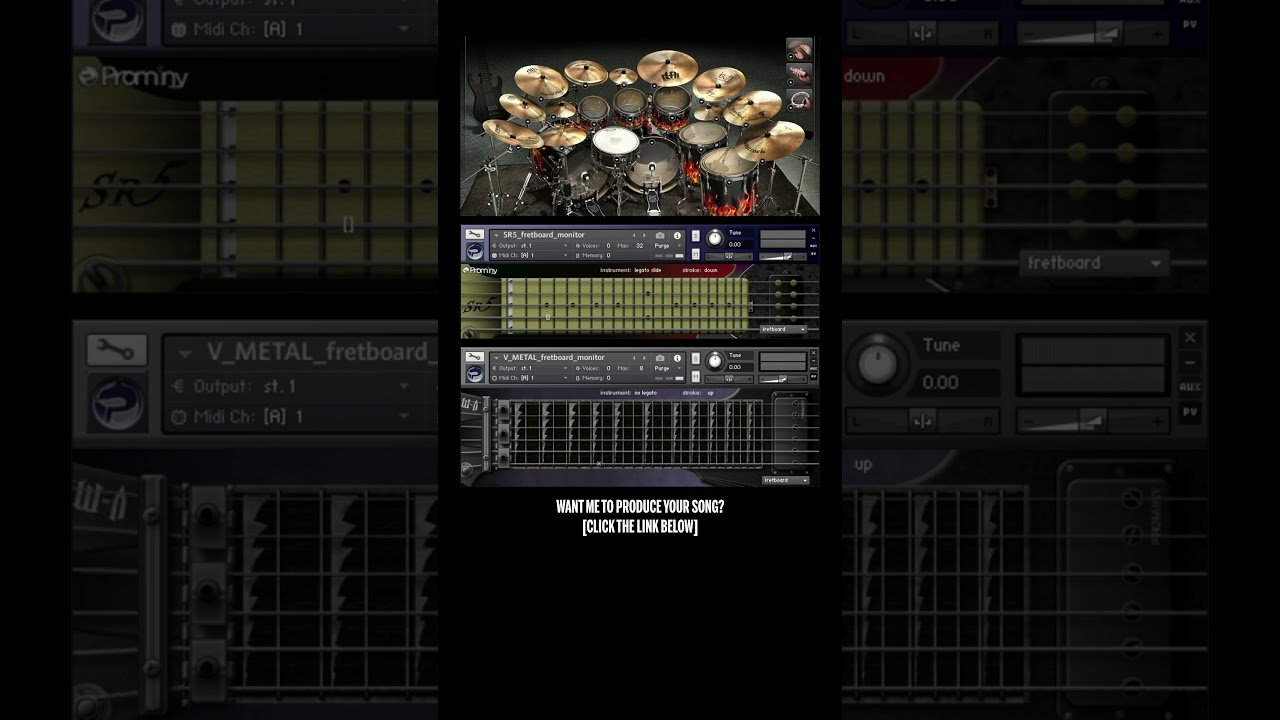Open Midi Ch dropdown in V_METAL header

(x=529, y=378)
